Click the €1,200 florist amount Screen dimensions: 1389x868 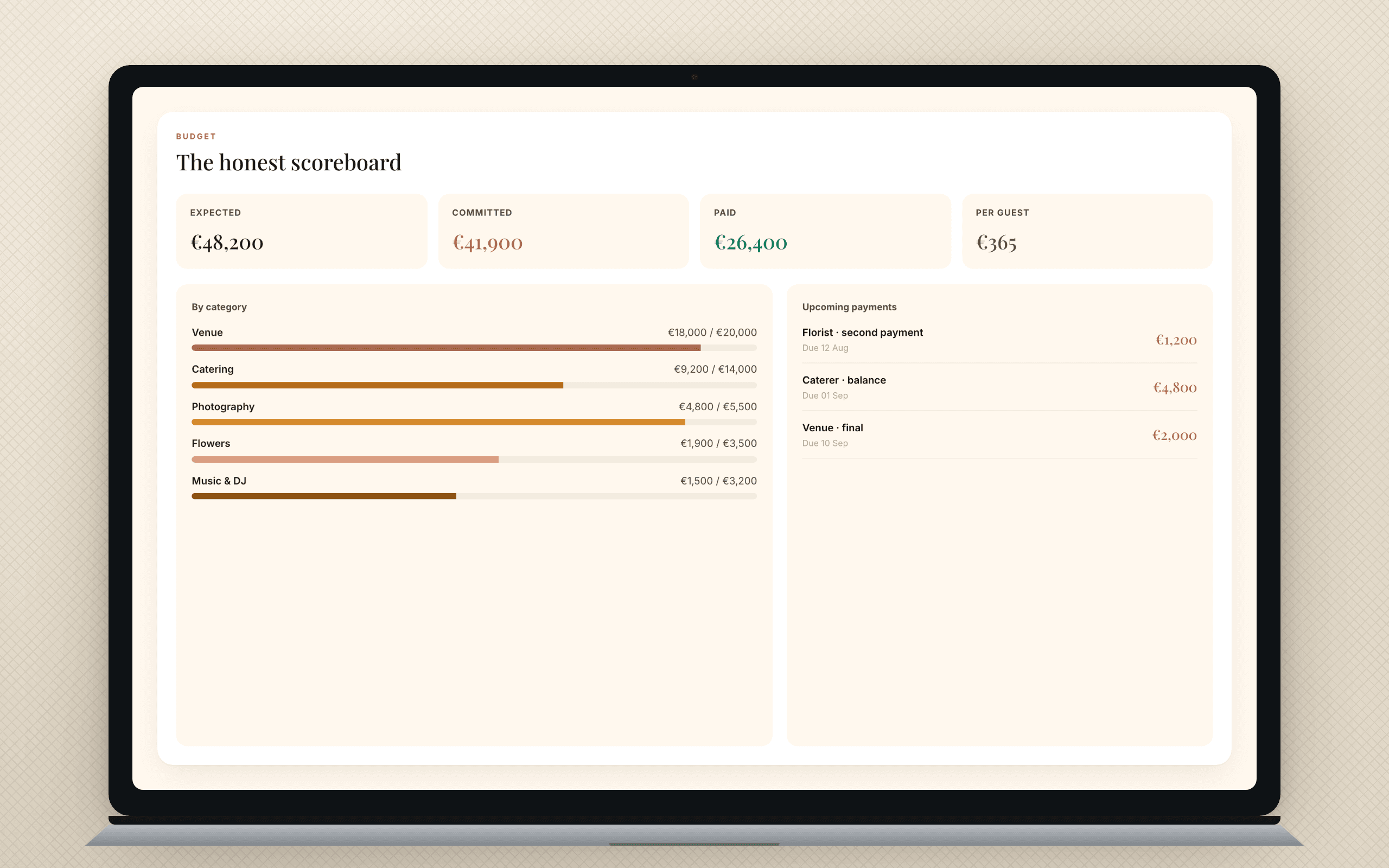pyautogui.click(x=1176, y=340)
